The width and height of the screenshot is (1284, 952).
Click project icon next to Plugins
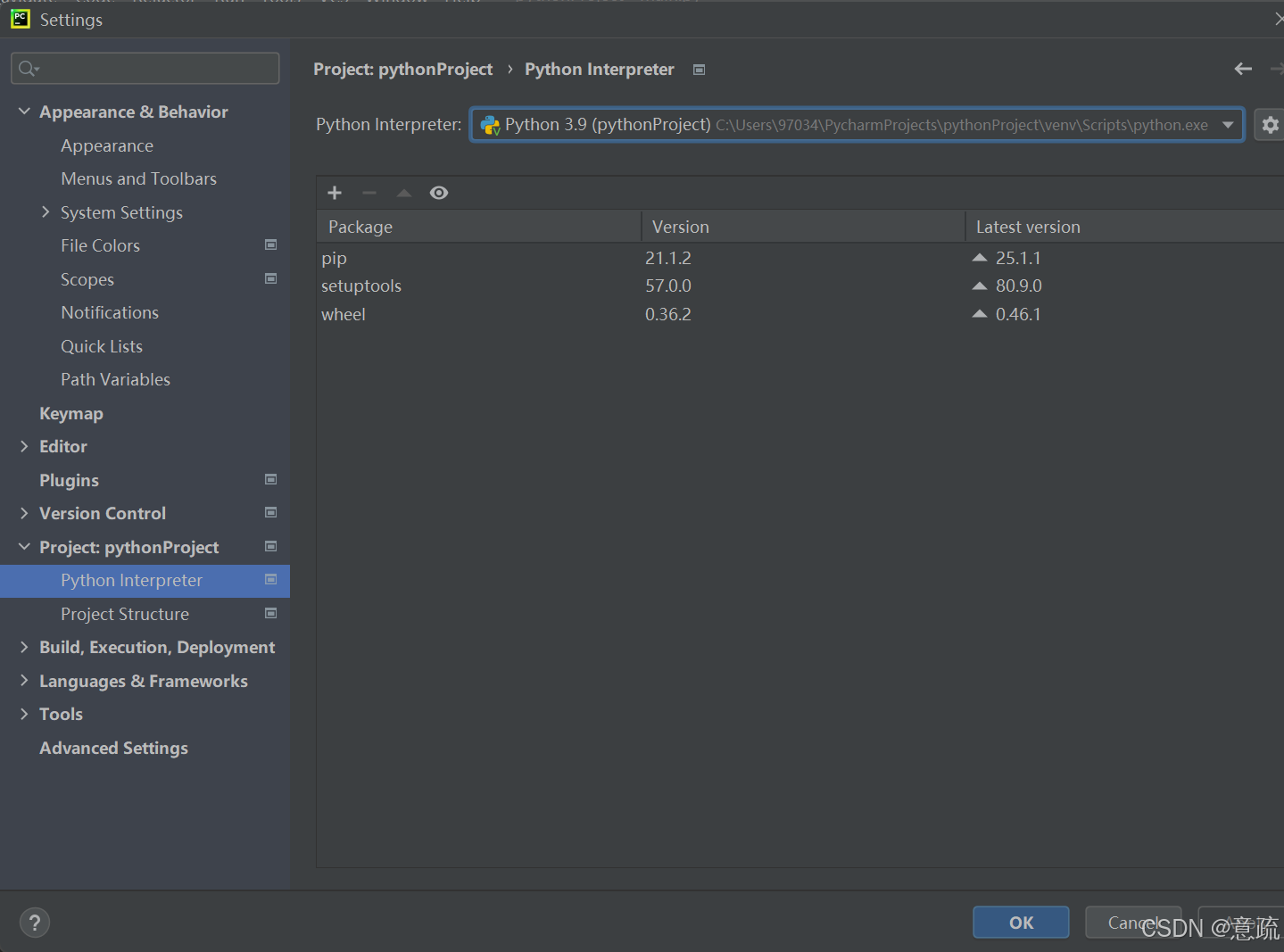point(271,479)
